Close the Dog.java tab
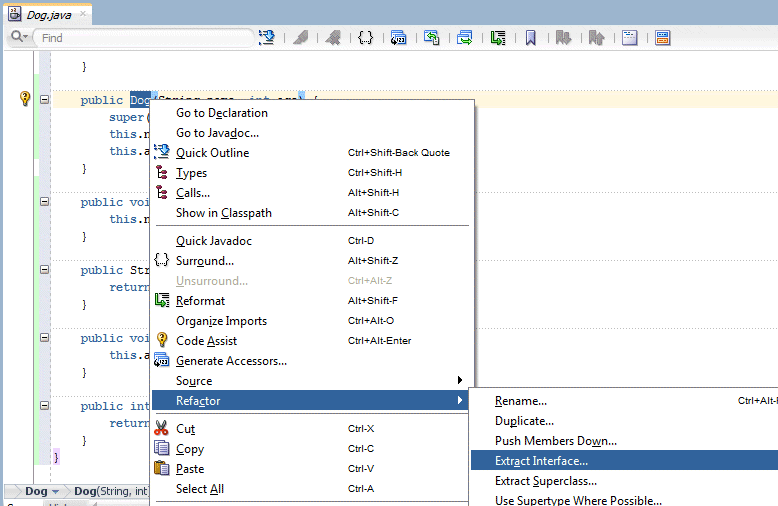This screenshot has height=506, width=778. (x=83, y=13)
